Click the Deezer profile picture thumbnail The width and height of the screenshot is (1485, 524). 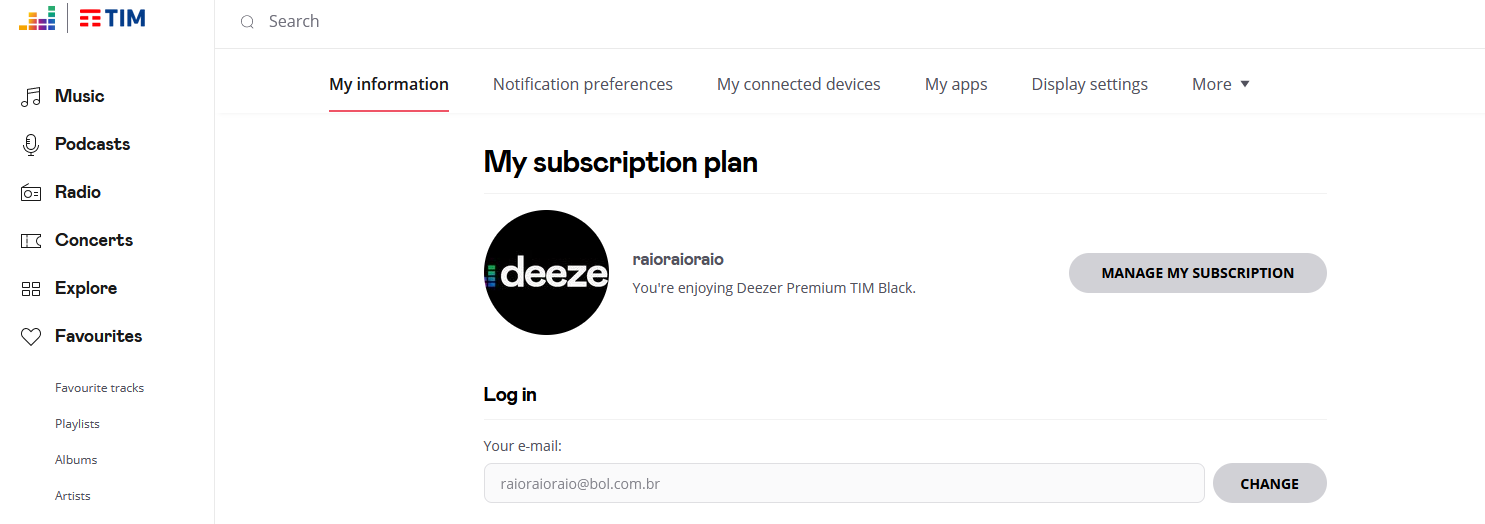546,273
